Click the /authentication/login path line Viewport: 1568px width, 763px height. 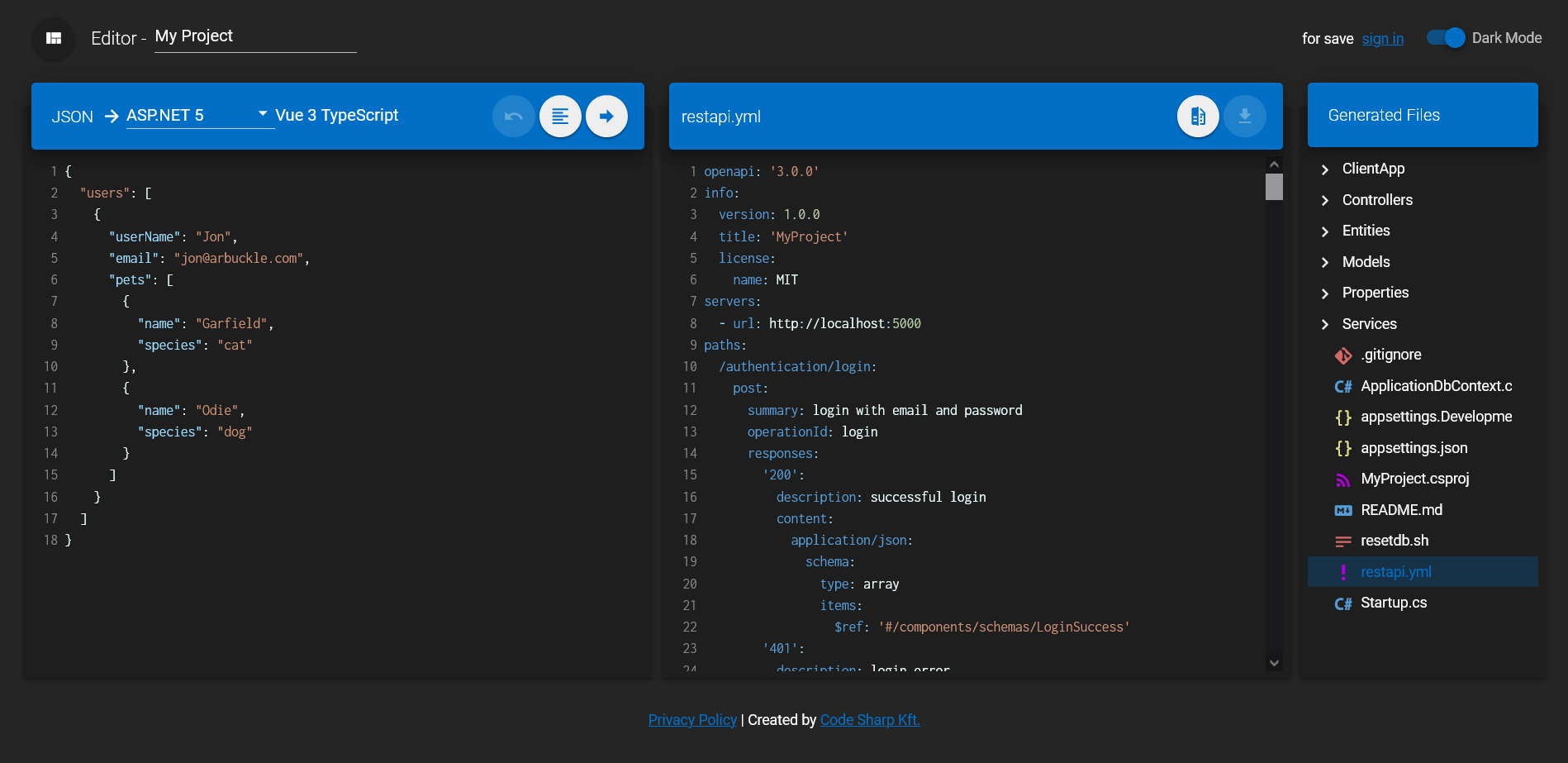pos(797,366)
